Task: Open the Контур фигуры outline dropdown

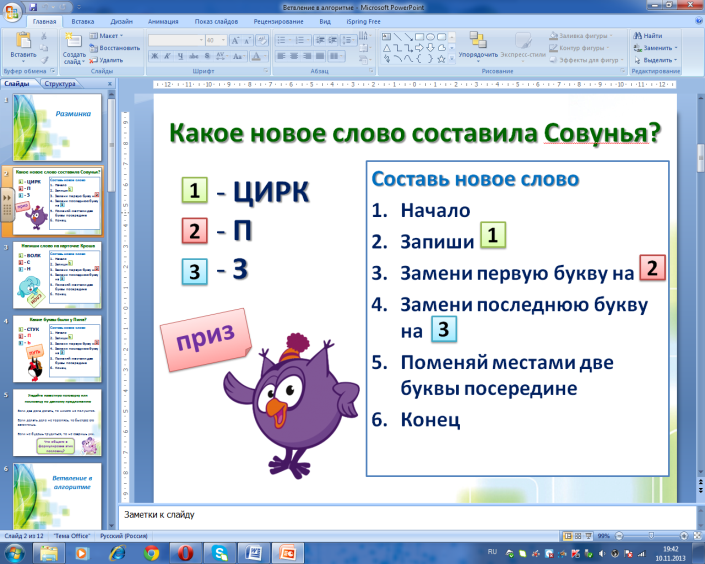Action: [x=580, y=48]
